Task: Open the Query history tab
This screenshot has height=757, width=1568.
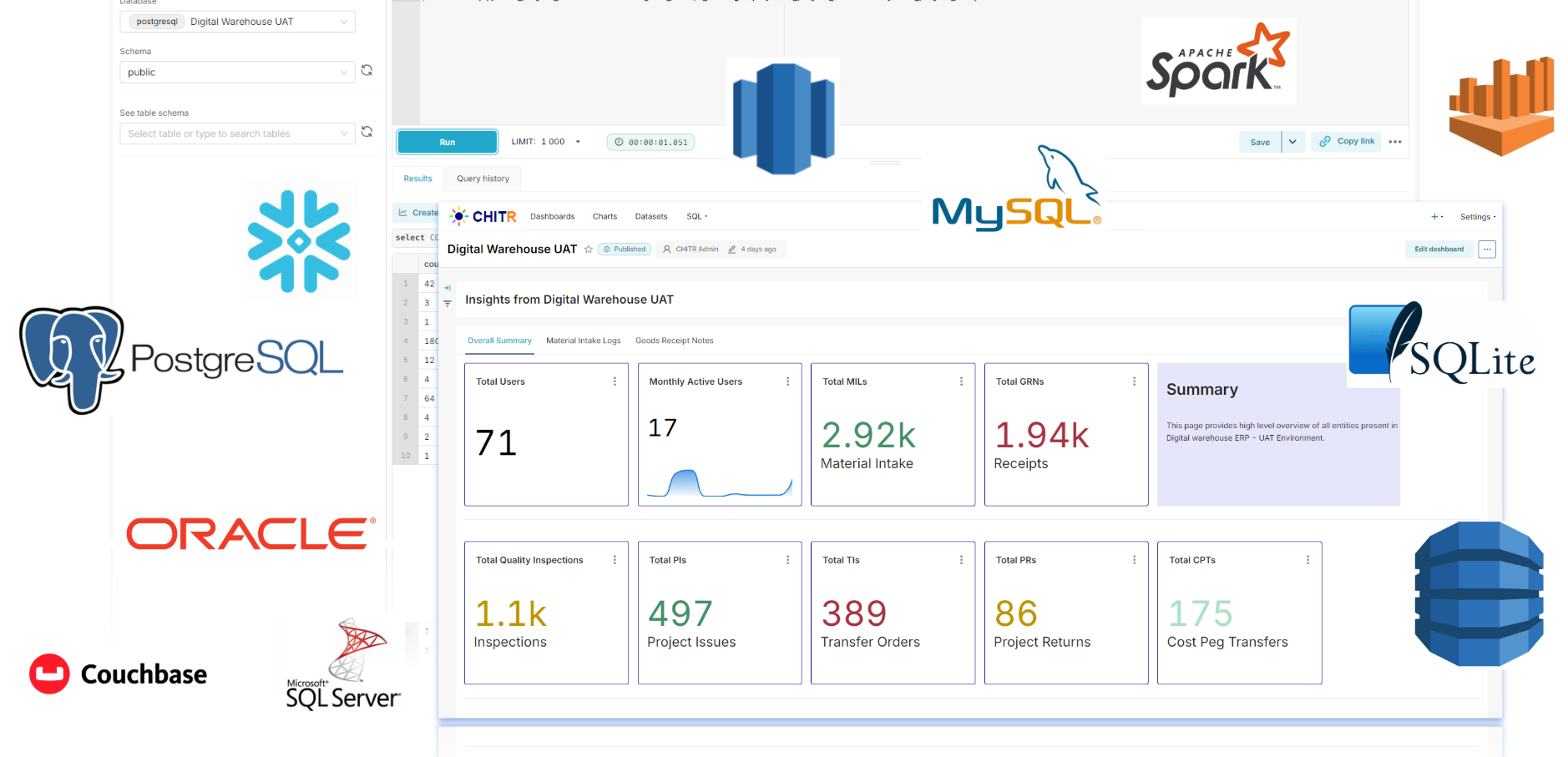Action: [483, 179]
